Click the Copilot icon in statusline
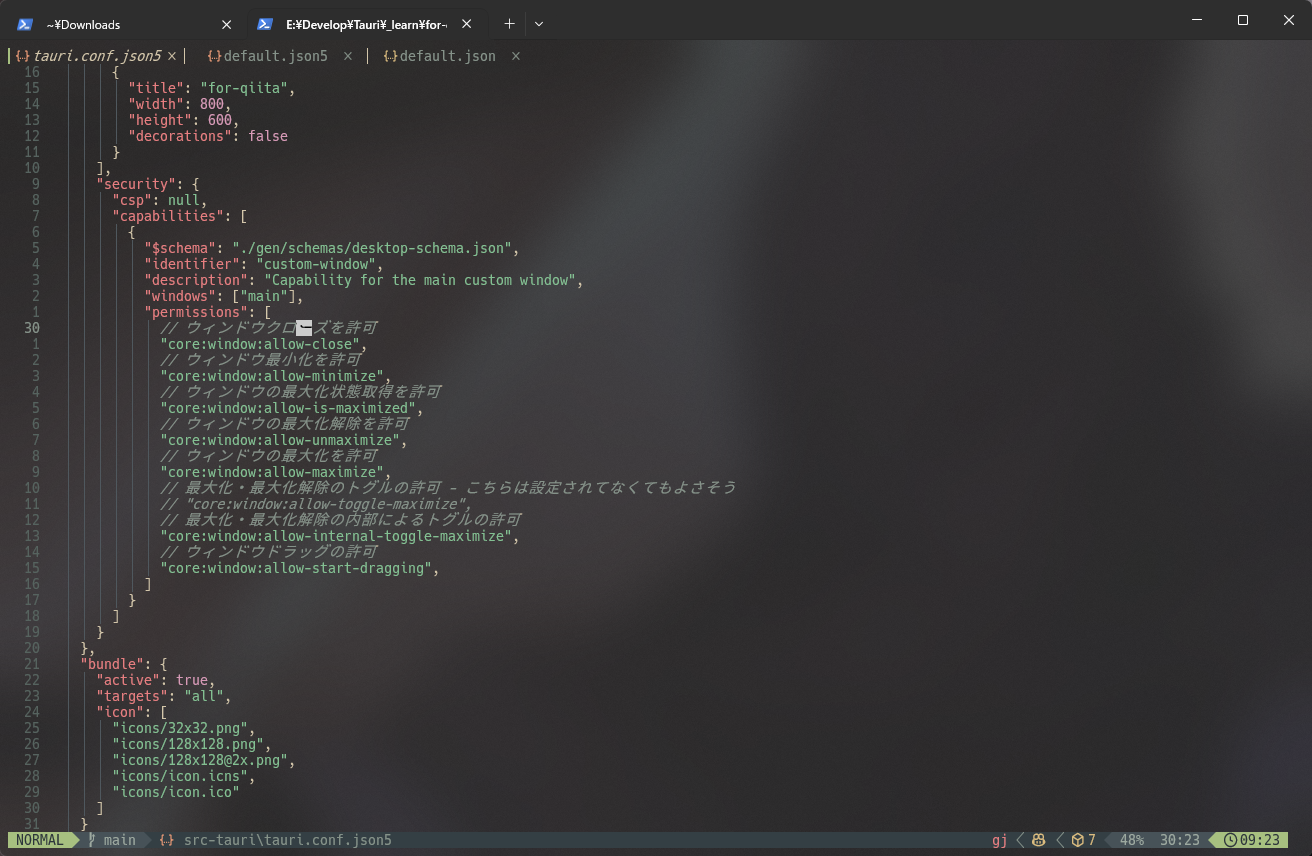Image resolution: width=1312 pixels, height=856 pixels. (x=1040, y=840)
